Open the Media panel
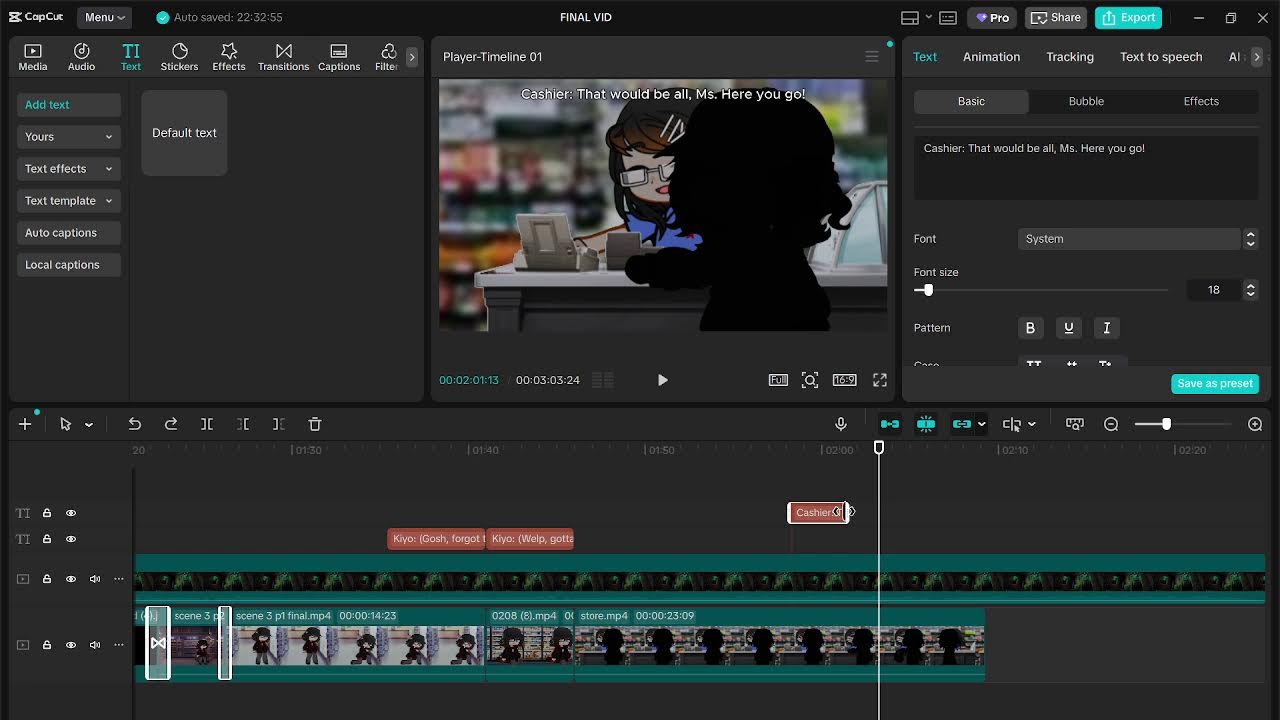The height and width of the screenshot is (720, 1280). click(33, 57)
